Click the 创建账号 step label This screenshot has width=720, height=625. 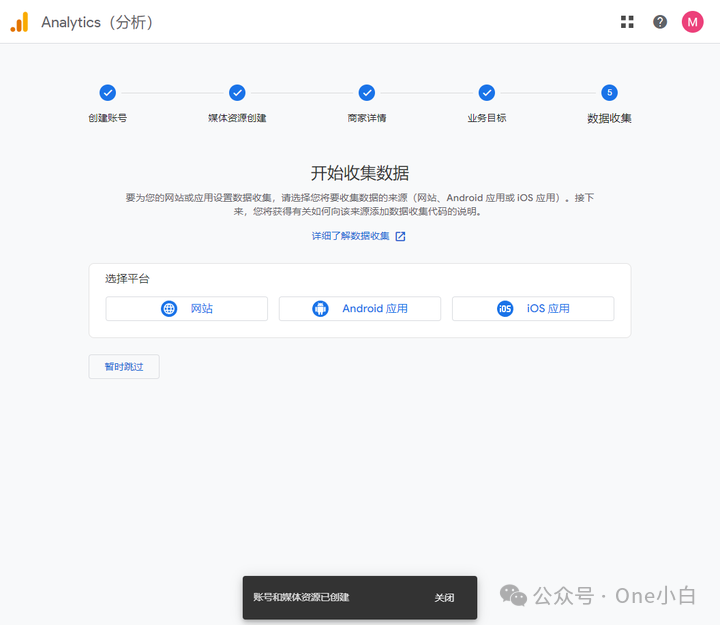(x=107, y=118)
